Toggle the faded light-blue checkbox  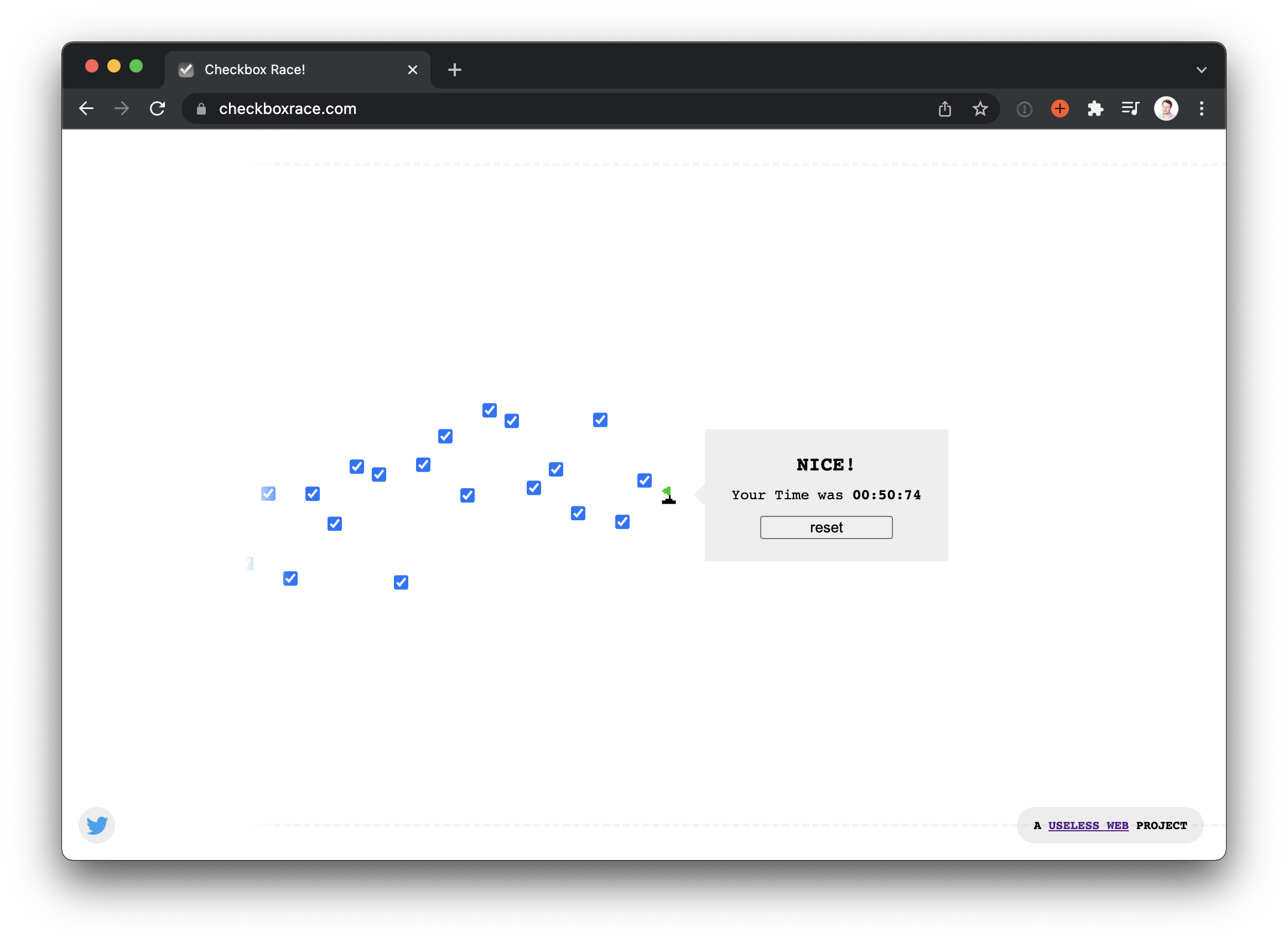[x=268, y=493]
